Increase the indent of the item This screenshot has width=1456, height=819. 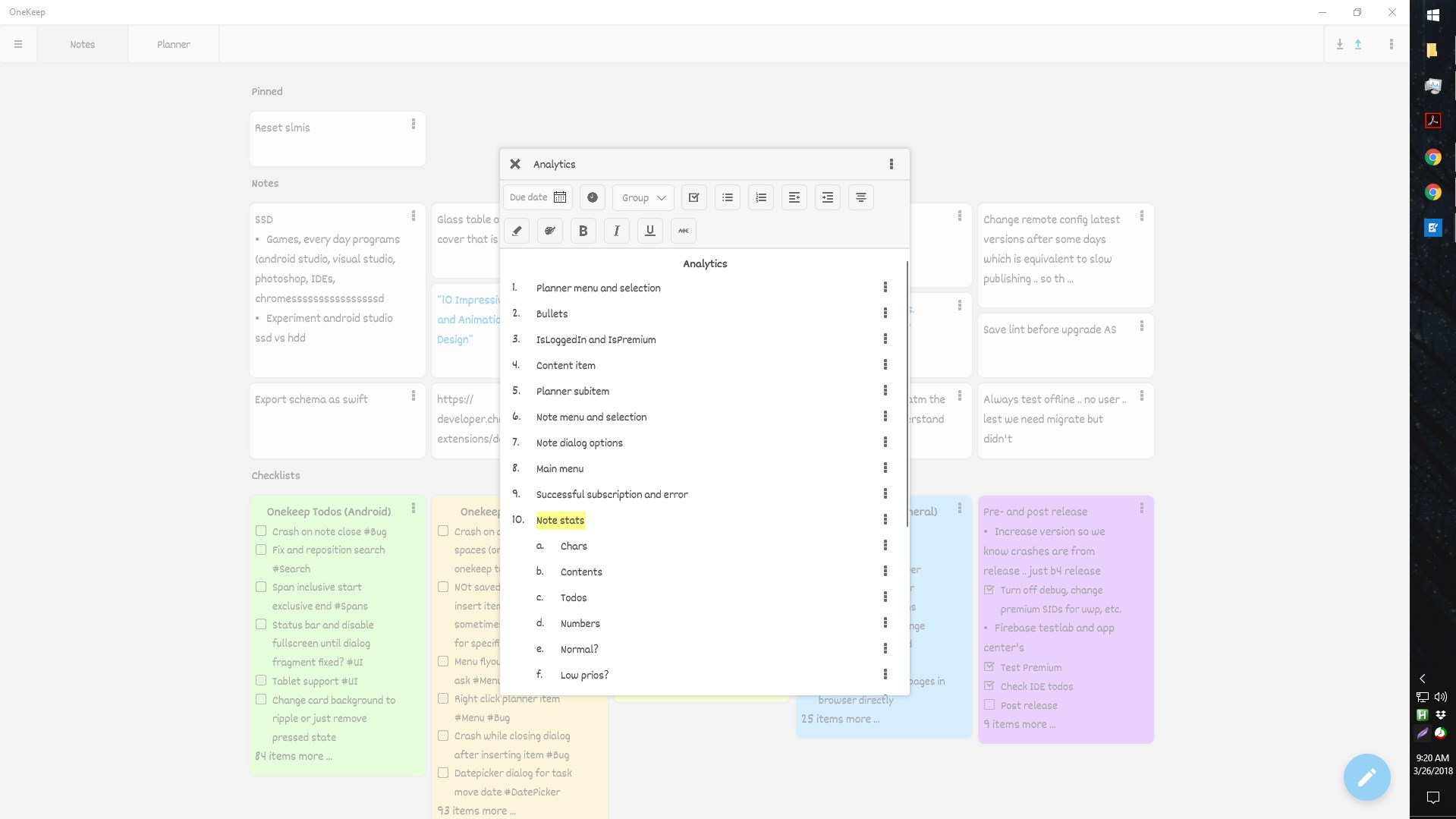828,197
